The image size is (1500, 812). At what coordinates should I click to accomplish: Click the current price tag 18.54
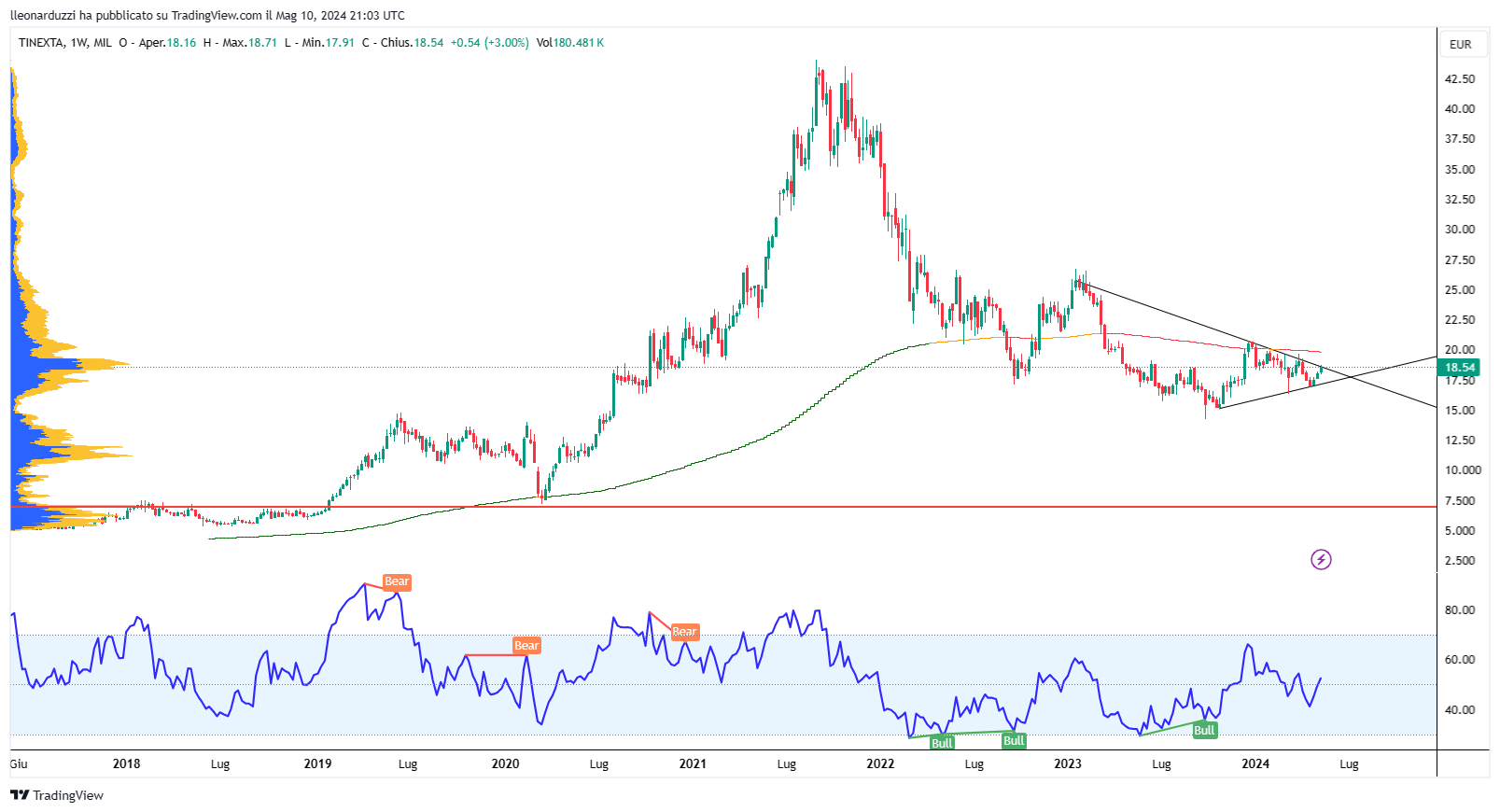pyautogui.click(x=1460, y=368)
